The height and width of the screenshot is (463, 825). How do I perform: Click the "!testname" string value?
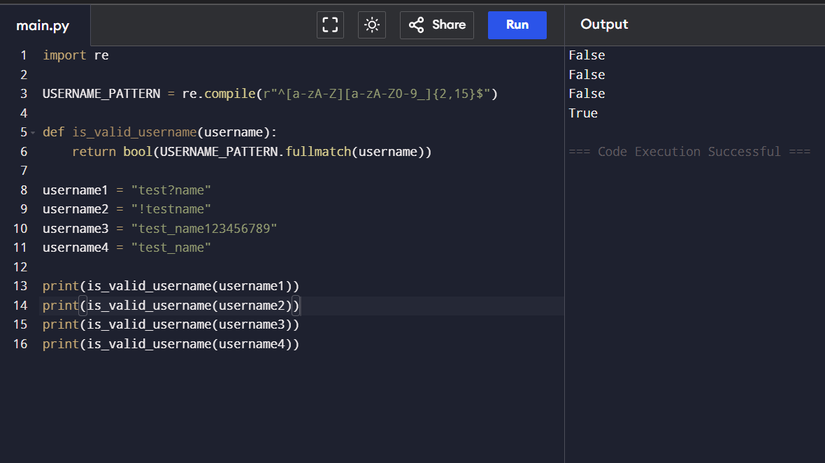[x=171, y=209]
